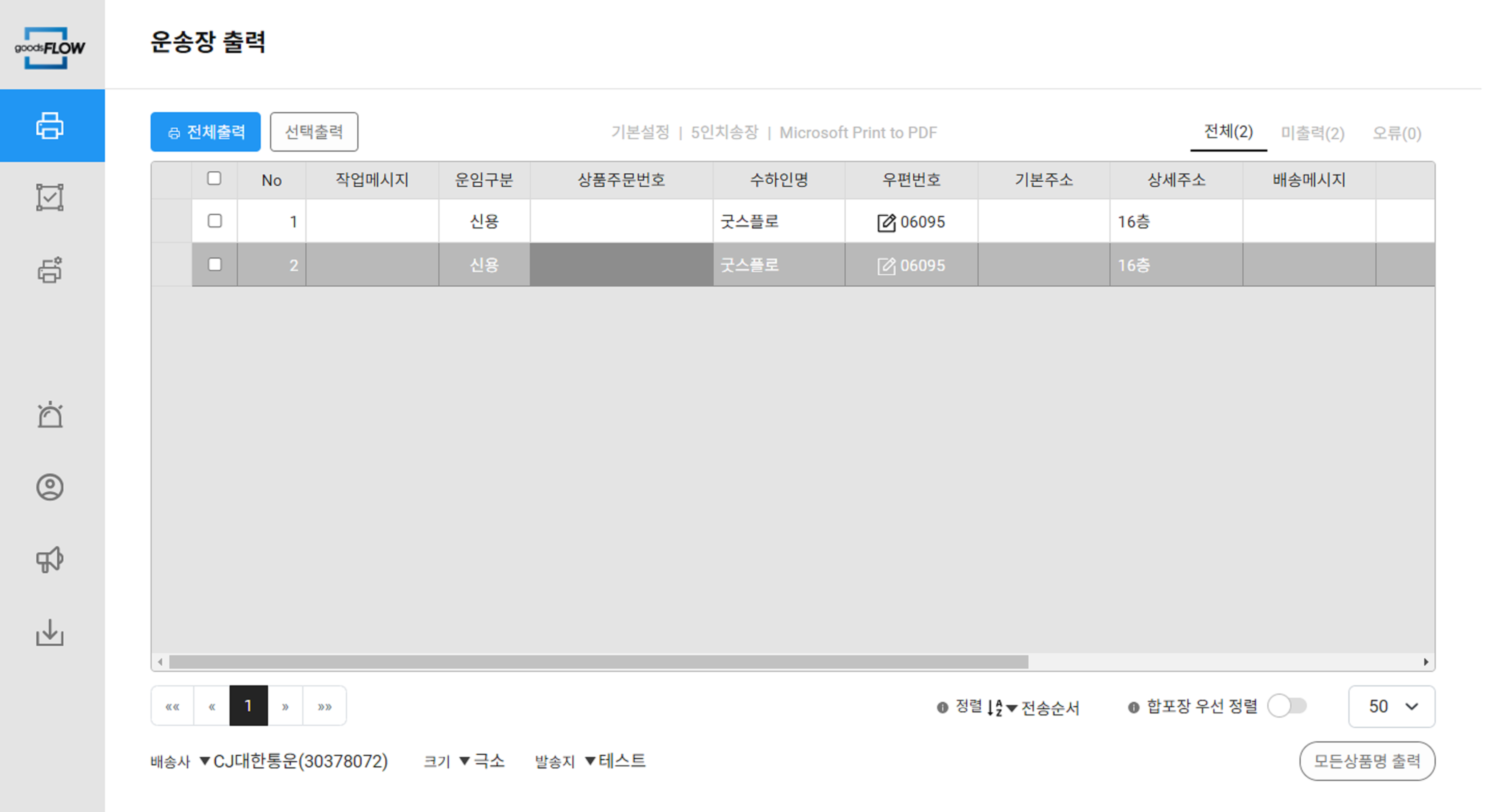Open the 발송지 테스트 dropdown
This screenshot has width=1497, height=812.
[616, 761]
